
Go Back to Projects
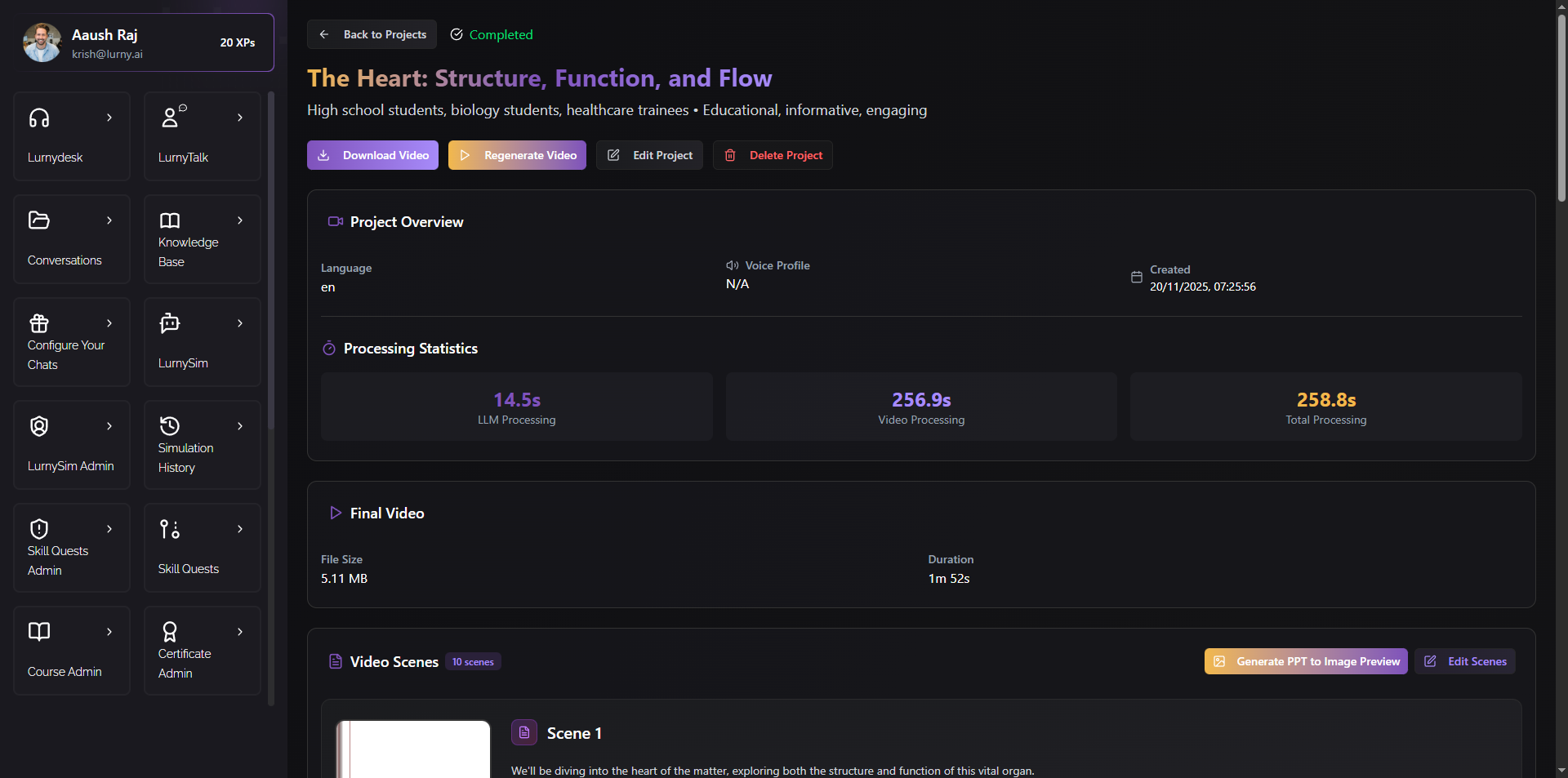pyautogui.click(x=372, y=34)
